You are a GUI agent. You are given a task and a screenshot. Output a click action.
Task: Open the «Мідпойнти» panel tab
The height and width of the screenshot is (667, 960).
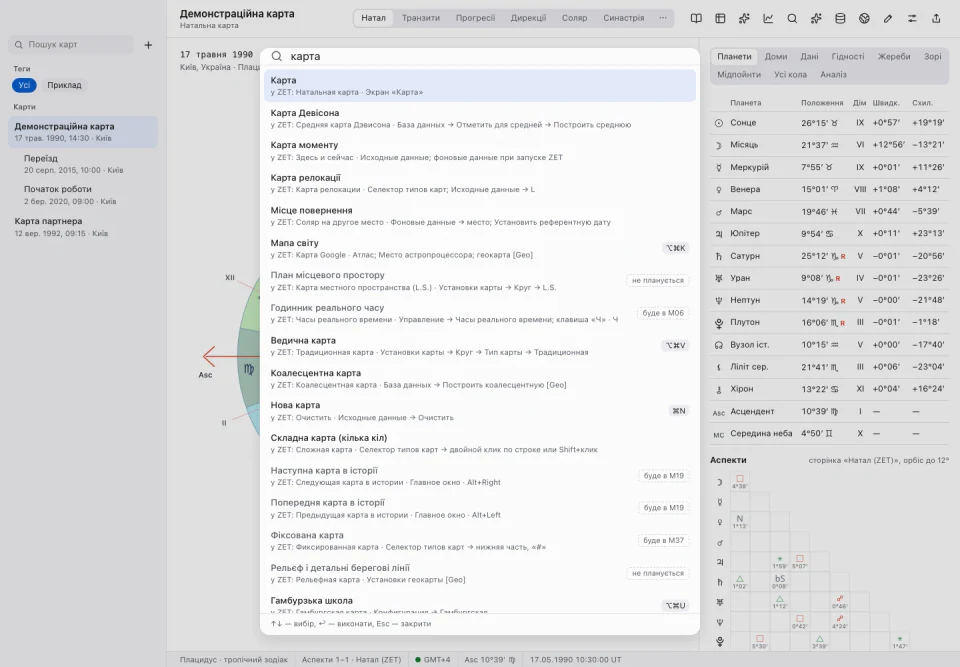[x=739, y=75]
